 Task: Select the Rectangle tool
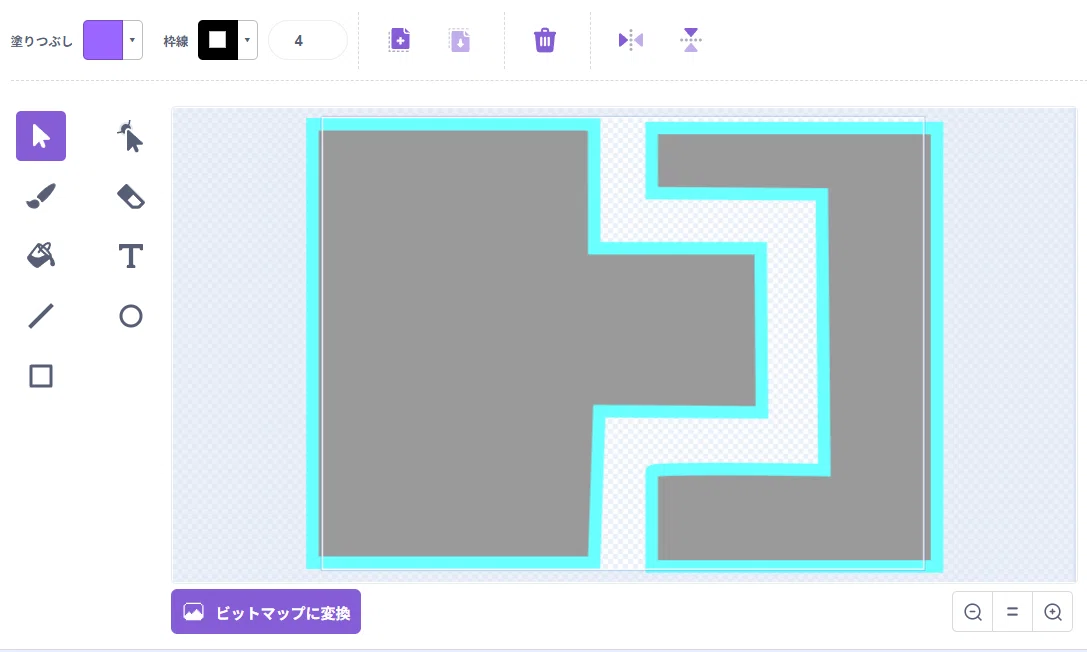point(41,376)
